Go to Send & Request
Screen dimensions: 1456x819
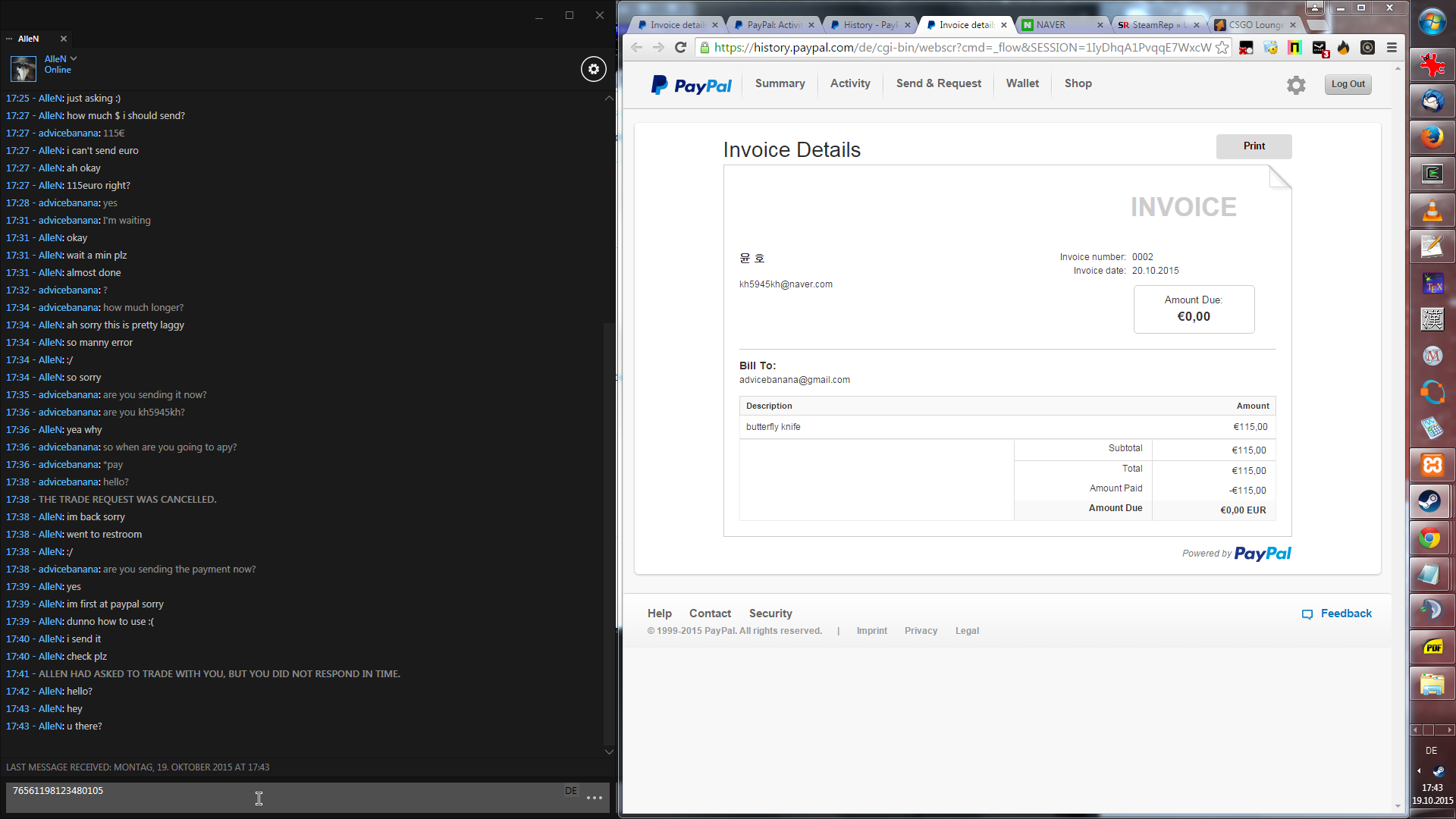pos(938,83)
